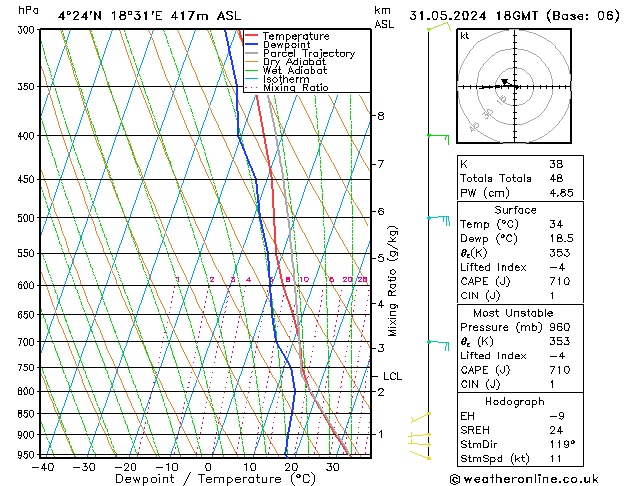The width and height of the screenshot is (629, 486).
Task: Click the surface Temp value 34
Action: click(556, 224)
